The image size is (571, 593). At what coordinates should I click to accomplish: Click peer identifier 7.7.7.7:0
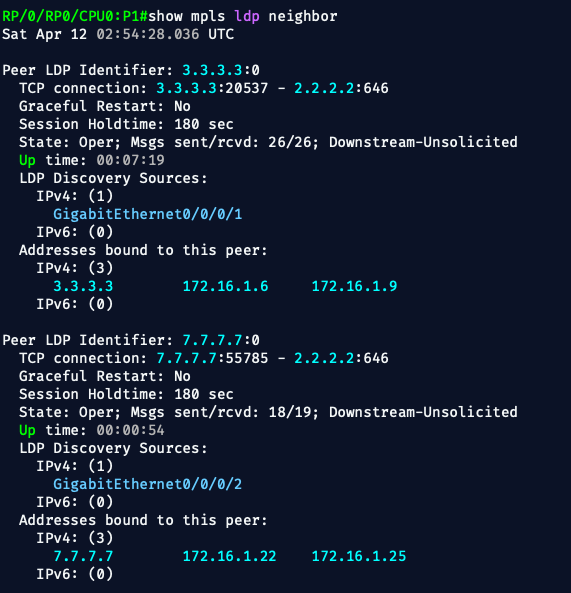(x=221, y=340)
